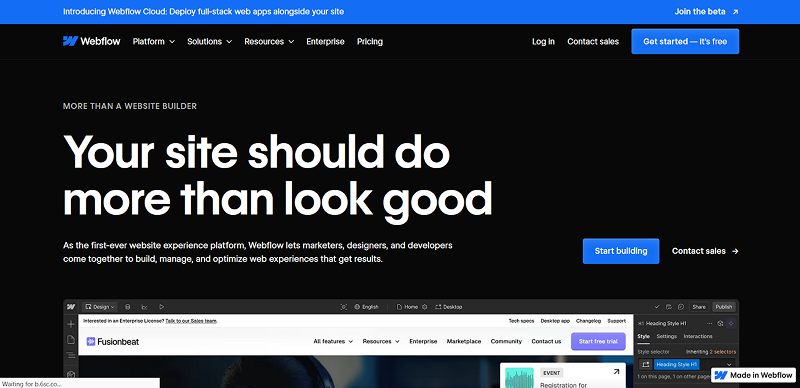This screenshot has width=800, height=388.
Task: Expand All features dropdown in Fusionbeat nav
Action: pyautogui.click(x=333, y=342)
